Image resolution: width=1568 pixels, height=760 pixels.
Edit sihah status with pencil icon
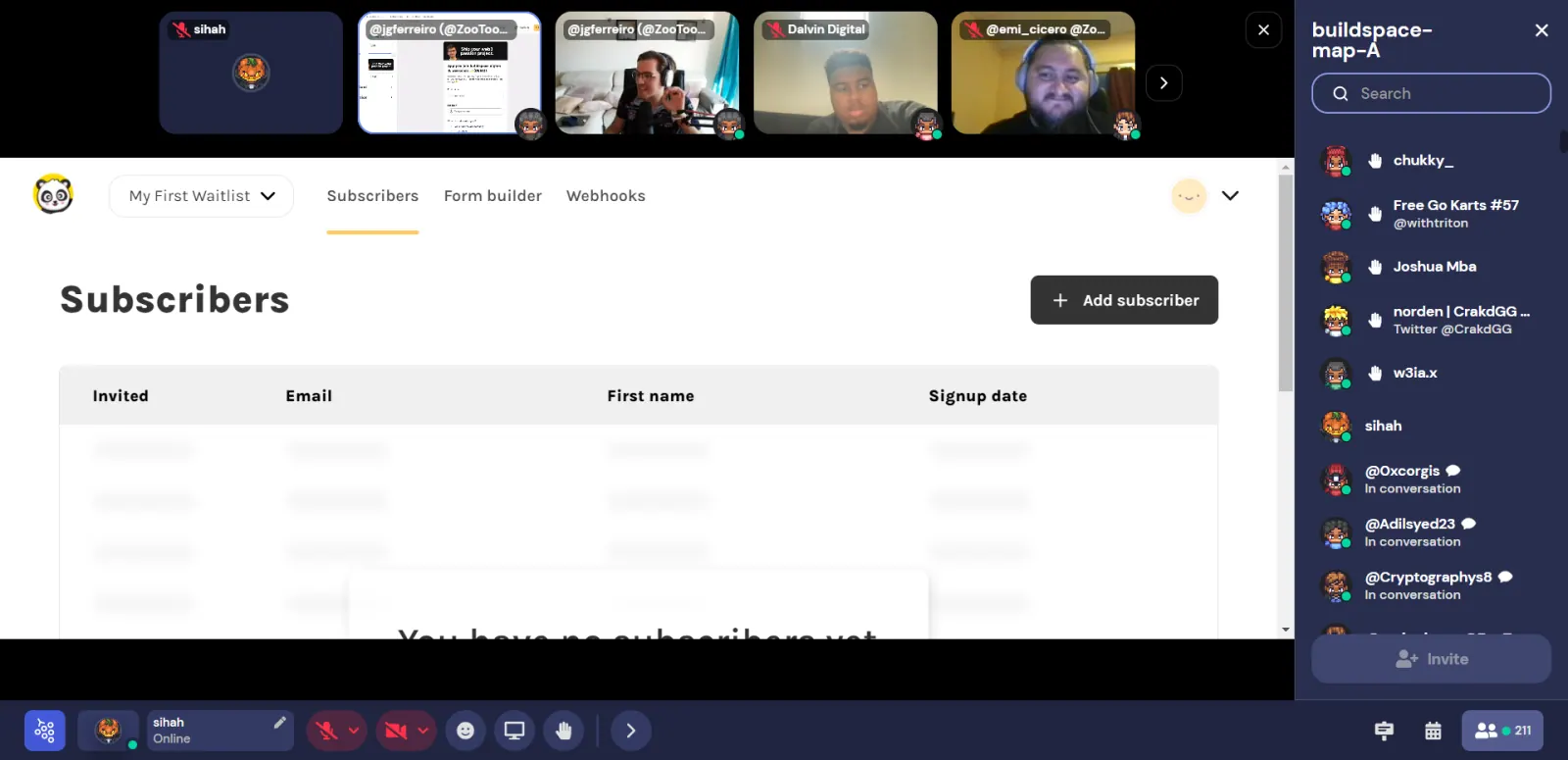(x=279, y=723)
